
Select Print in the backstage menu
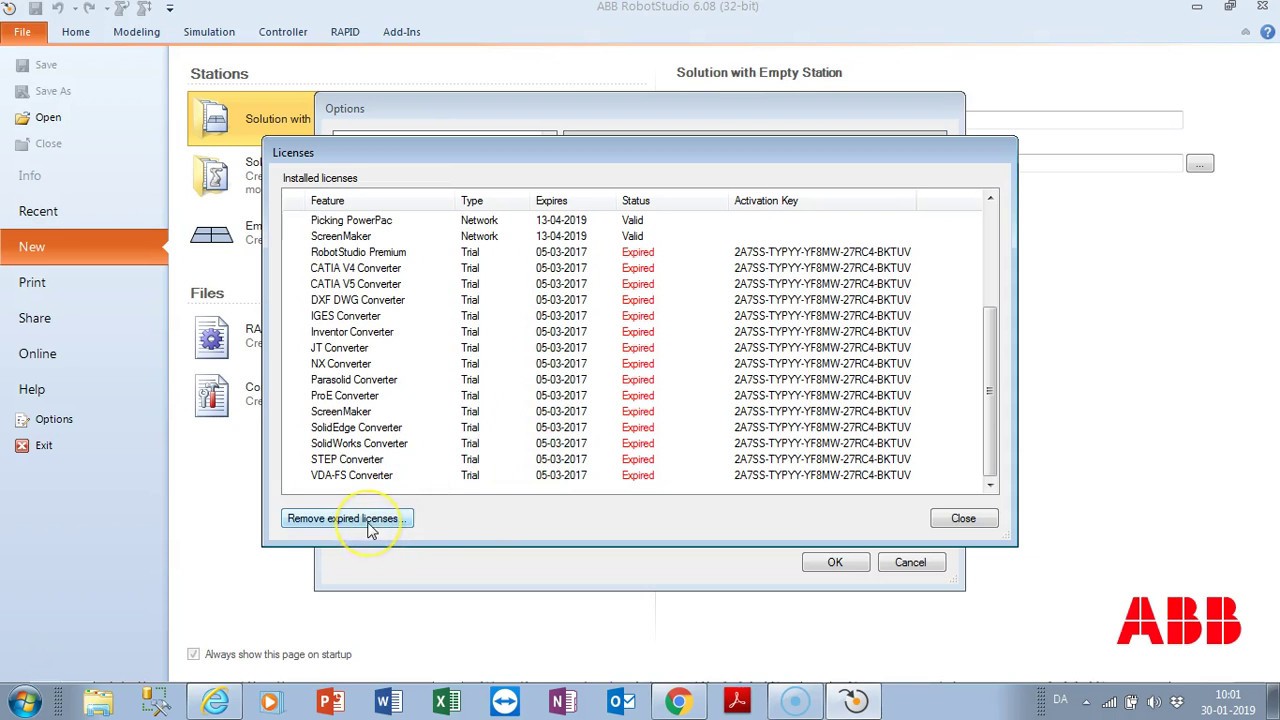(x=32, y=282)
